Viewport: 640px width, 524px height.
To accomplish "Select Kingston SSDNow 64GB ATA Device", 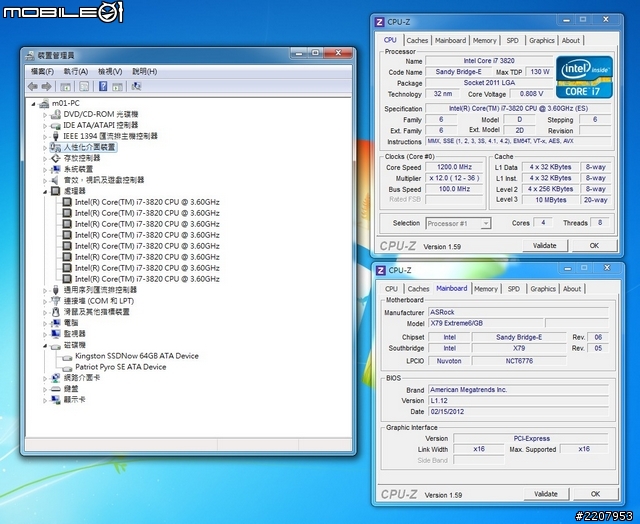I will (137, 356).
